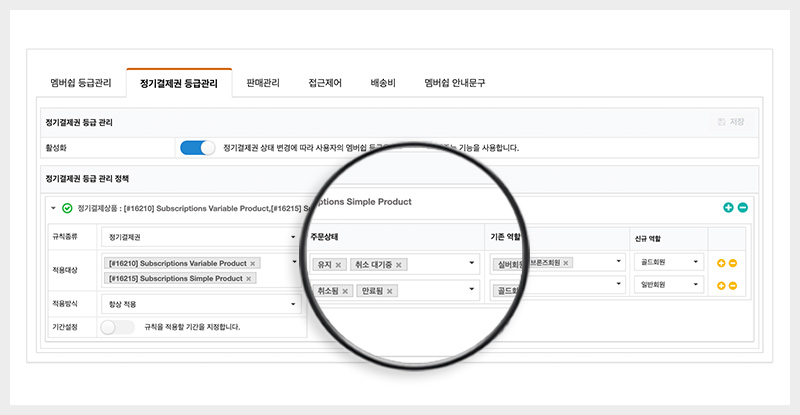Screen dimensions: 800x415
Task: Remove Subscriptions Variable Product tag
Action: point(252,263)
